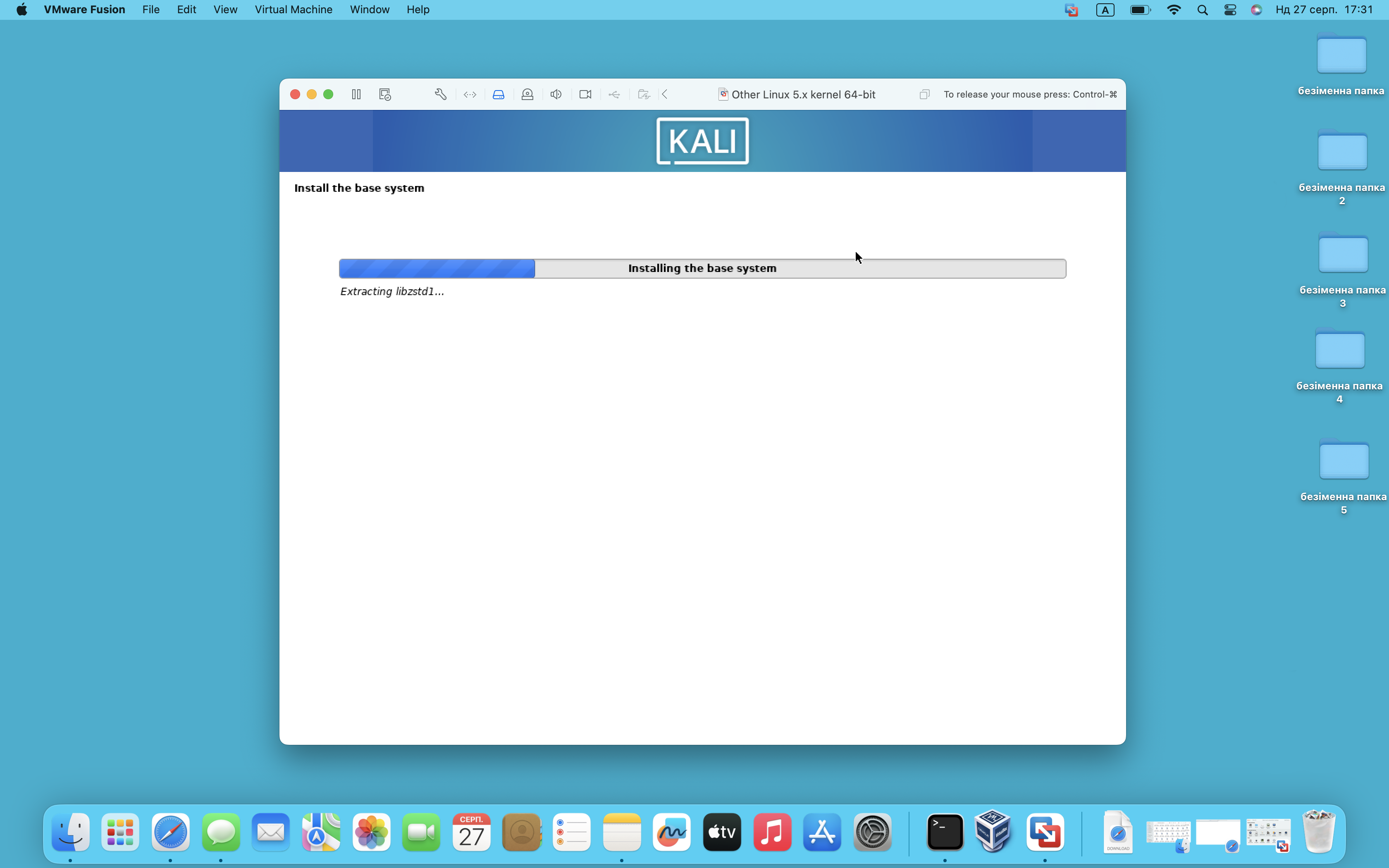Pause the virtual machine
Viewport: 1389px width, 868px height.
click(356, 94)
